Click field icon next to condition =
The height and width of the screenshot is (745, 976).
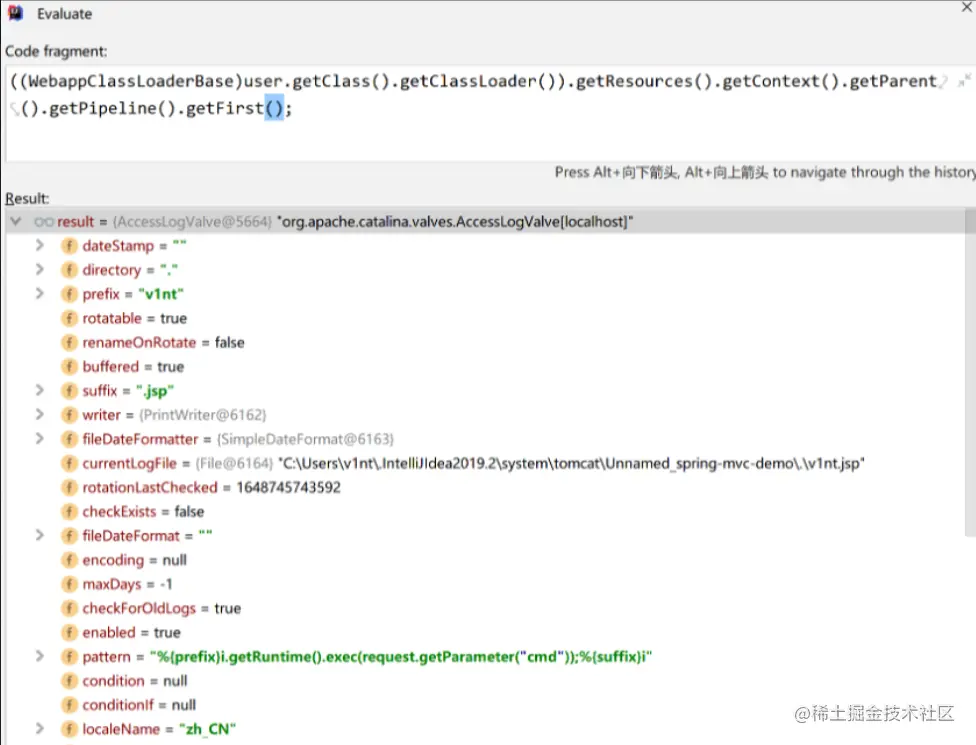68,681
